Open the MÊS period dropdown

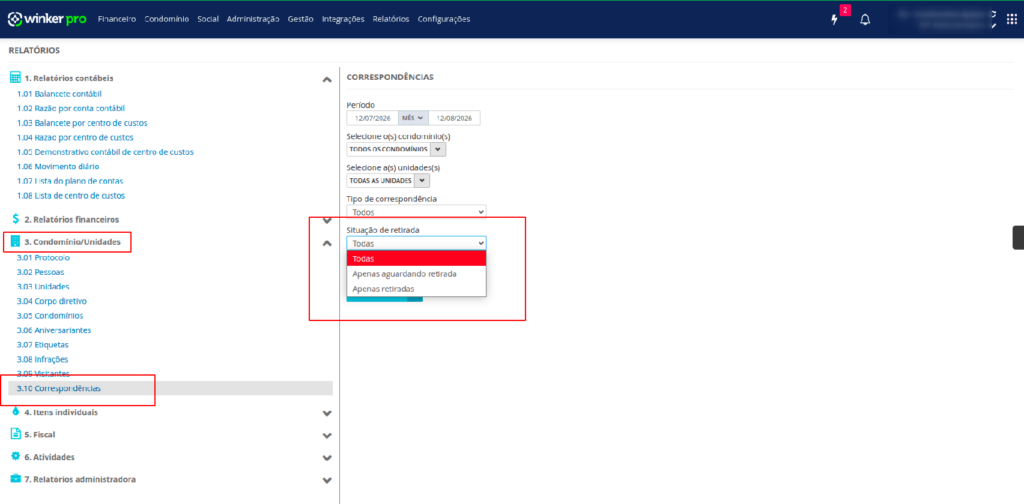(413, 118)
